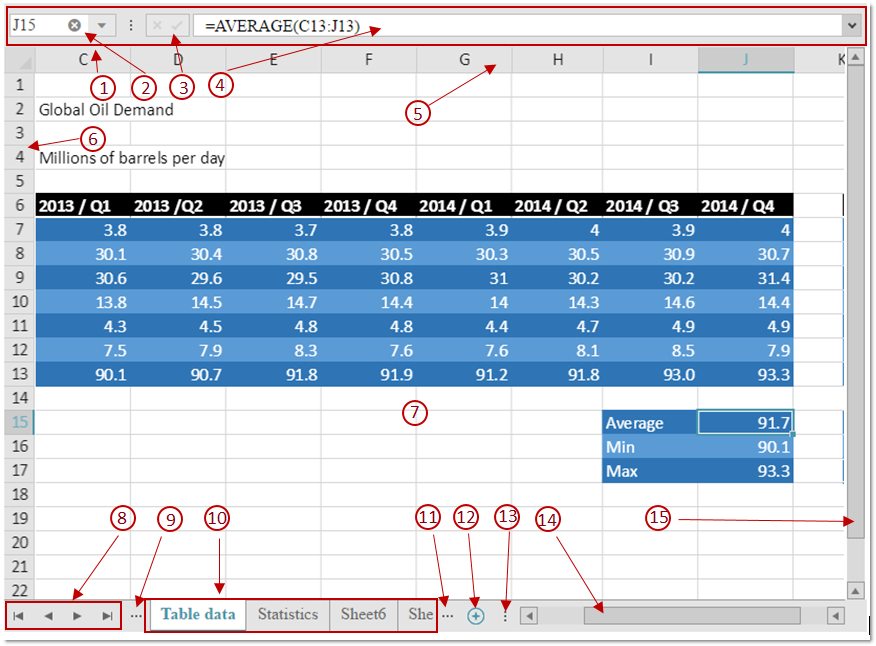The height and width of the screenshot is (646, 876).
Task: Expand the formula bar with the chevron
Action: (x=851, y=25)
